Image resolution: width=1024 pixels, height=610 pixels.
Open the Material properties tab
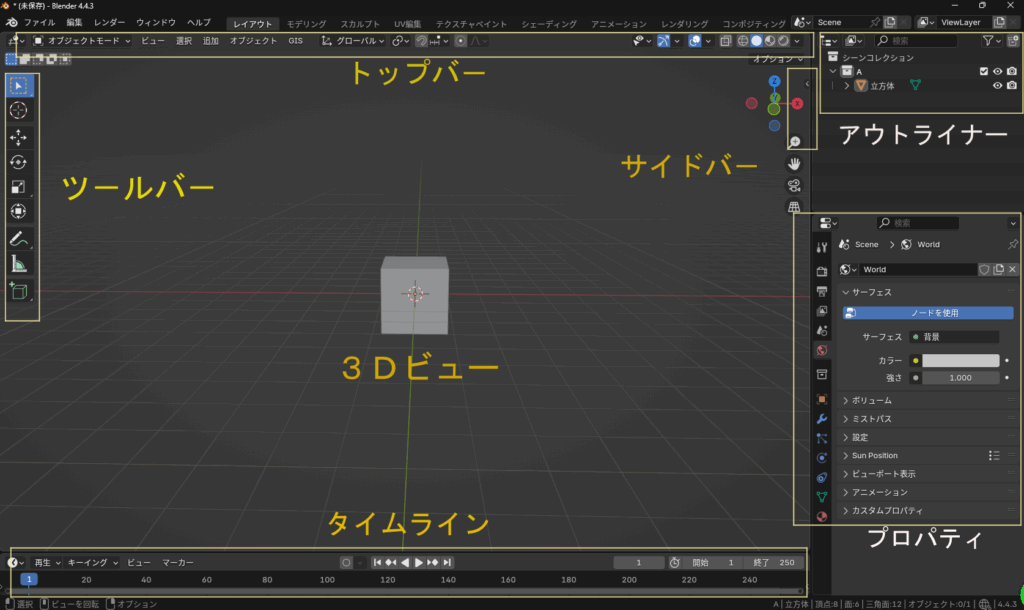click(x=822, y=517)
